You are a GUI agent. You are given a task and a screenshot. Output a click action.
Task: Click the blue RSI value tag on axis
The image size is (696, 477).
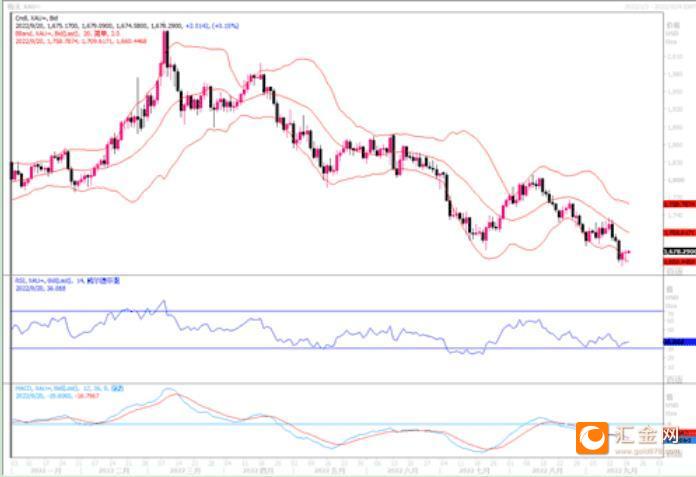click(679, 342)
